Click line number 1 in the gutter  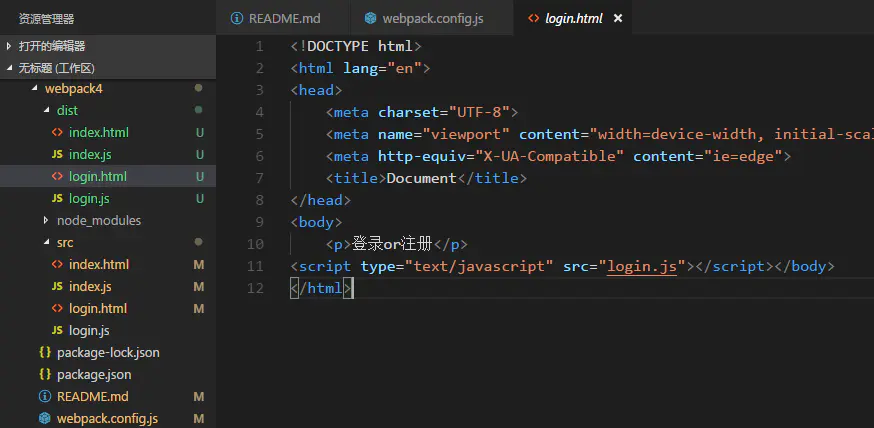259,46
